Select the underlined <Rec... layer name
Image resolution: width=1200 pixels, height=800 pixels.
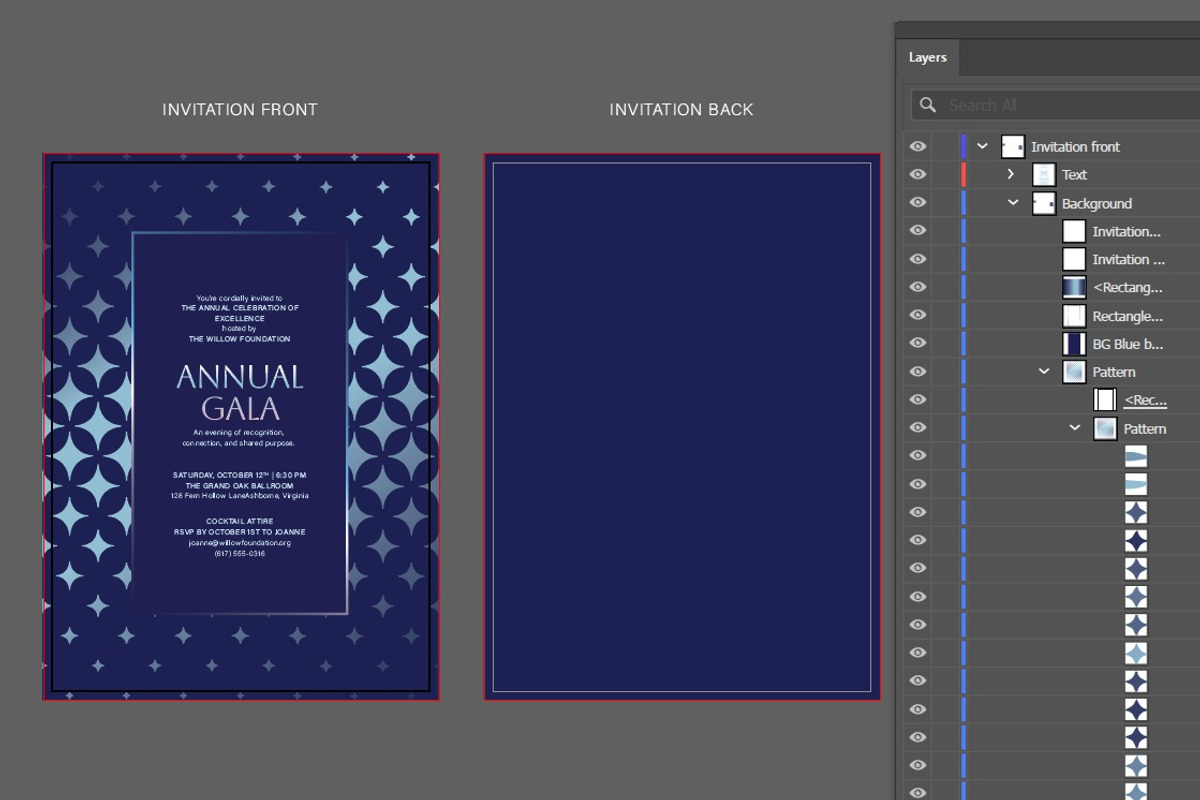[x=1145, y=400]
